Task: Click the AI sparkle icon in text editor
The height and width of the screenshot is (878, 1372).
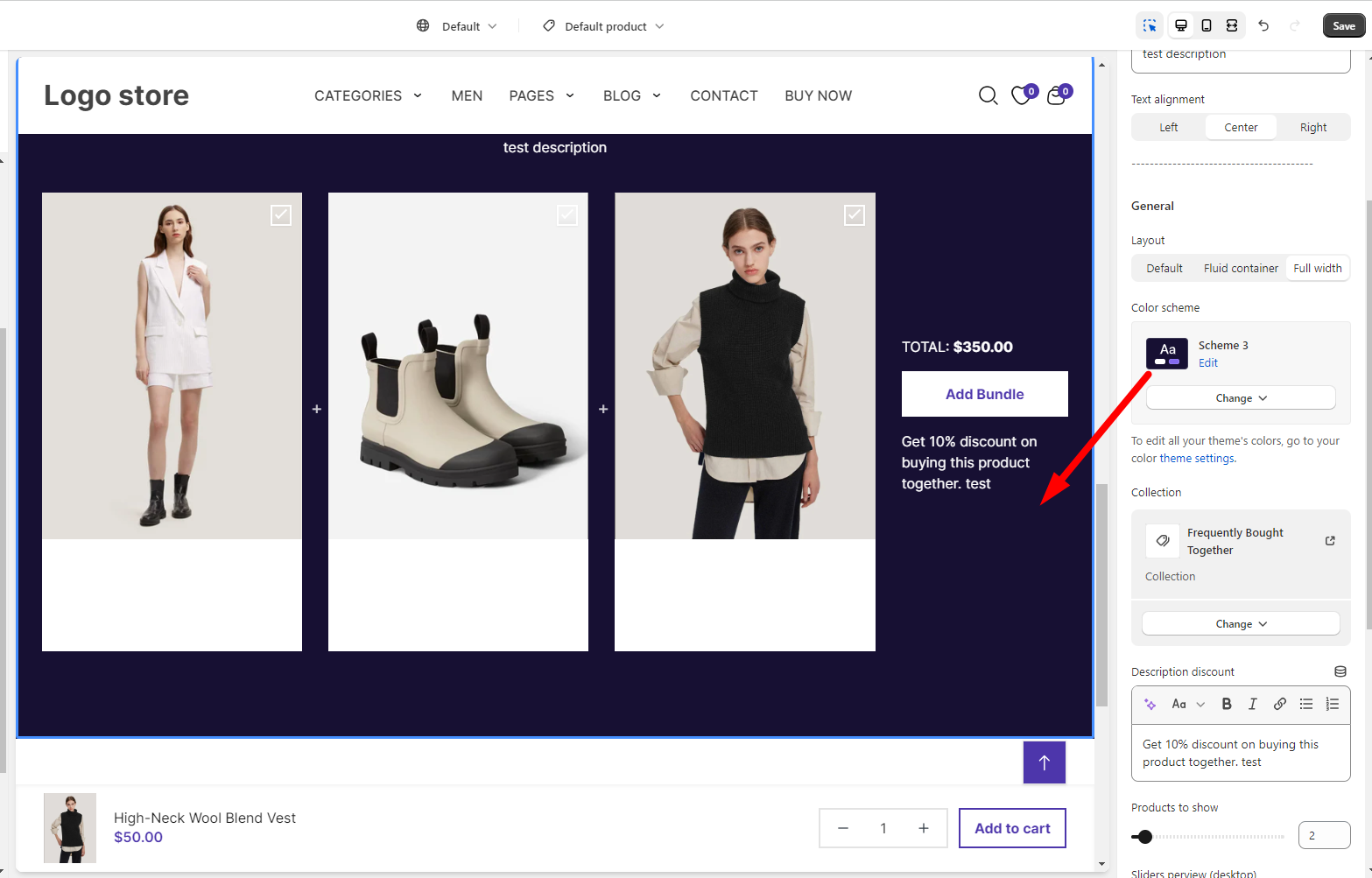Action: click(1150, 704)
